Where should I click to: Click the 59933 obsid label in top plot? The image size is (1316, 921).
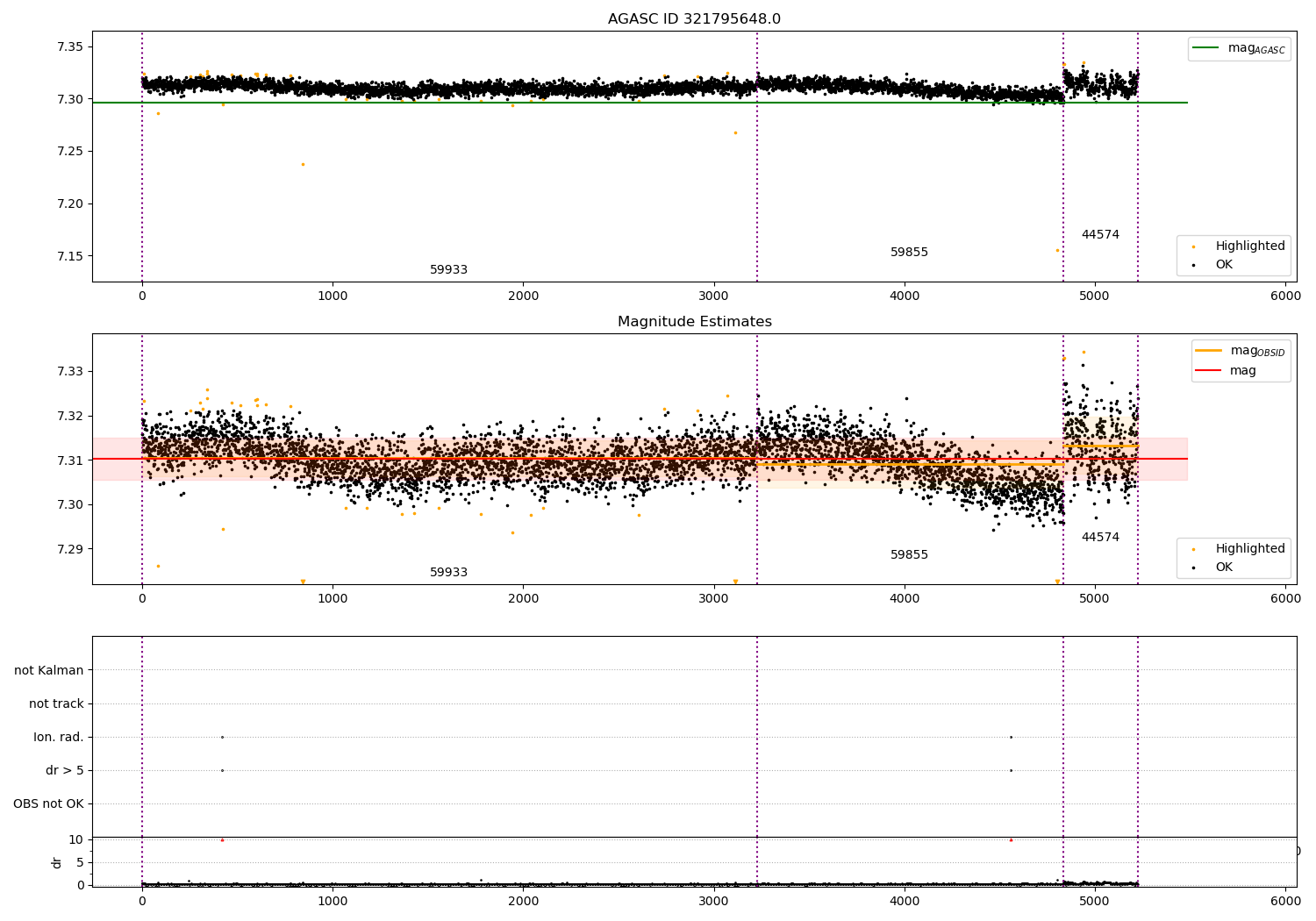(448, 270)
